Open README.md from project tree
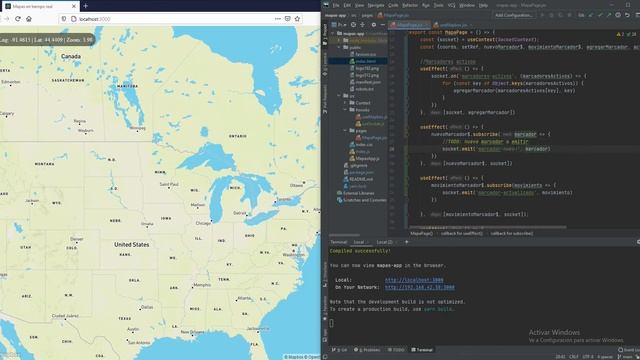640x360 pixels. 358,179
